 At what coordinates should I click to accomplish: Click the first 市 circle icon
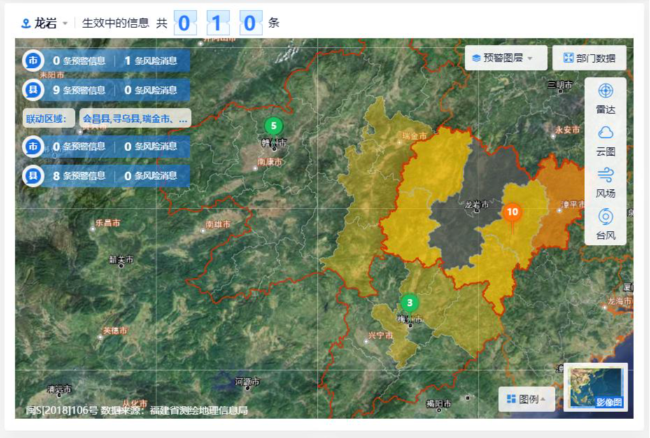33,60
